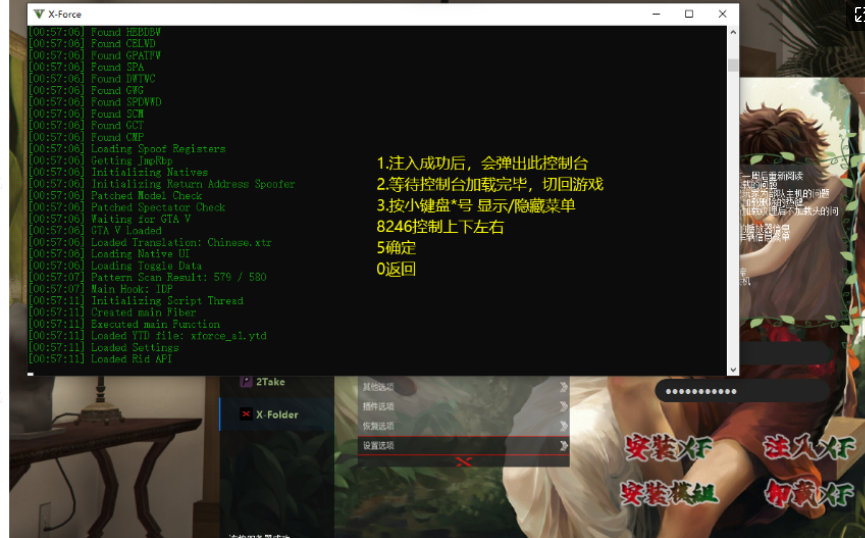Viewport: 865px width, 538px height.
Task: Click 'Loaded Translation: Chinese.xtr' log line
Action: [150, 242]
